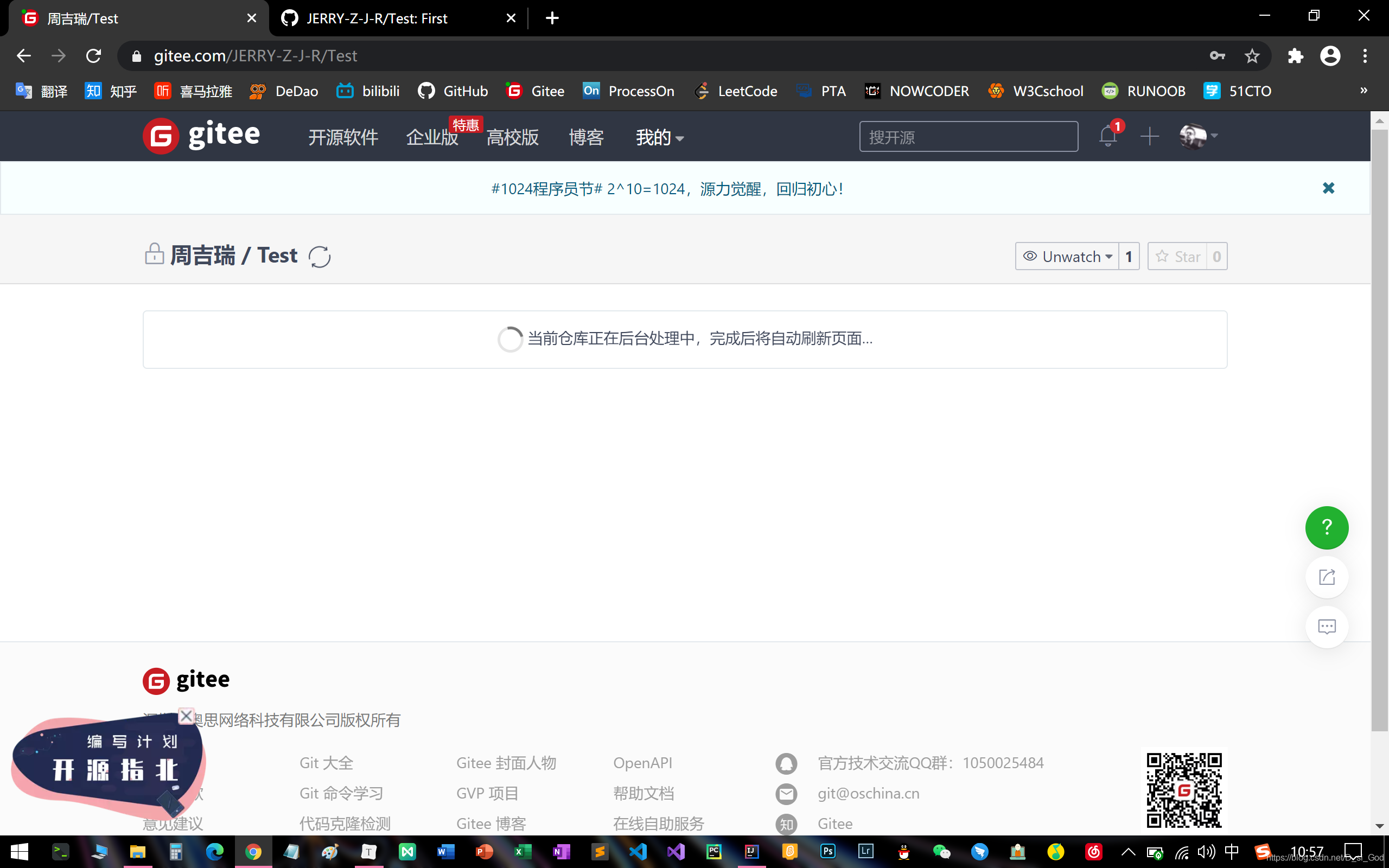Open the user avatar dropdown menu

click(1199, 136)
